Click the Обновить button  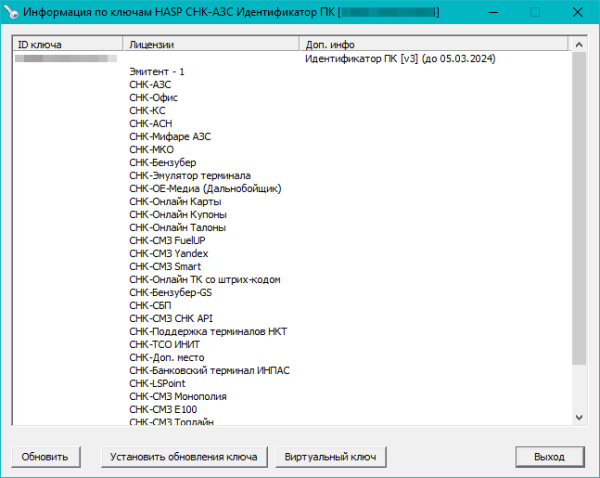(x=46, y=457)
